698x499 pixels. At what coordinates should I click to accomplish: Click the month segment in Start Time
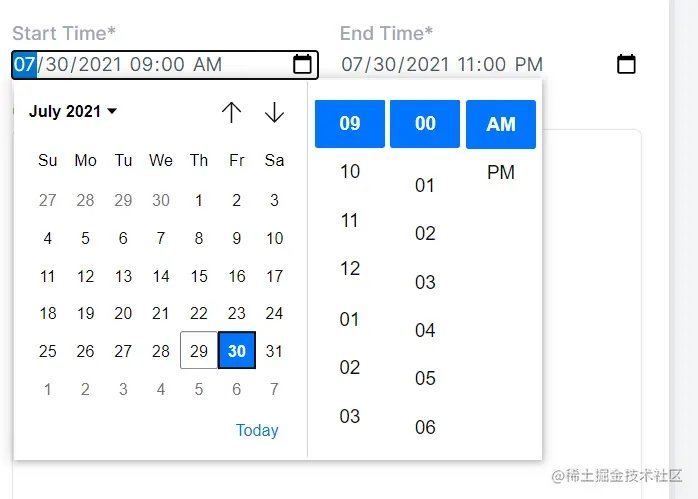pyautogui.click(x=25, y=65)
